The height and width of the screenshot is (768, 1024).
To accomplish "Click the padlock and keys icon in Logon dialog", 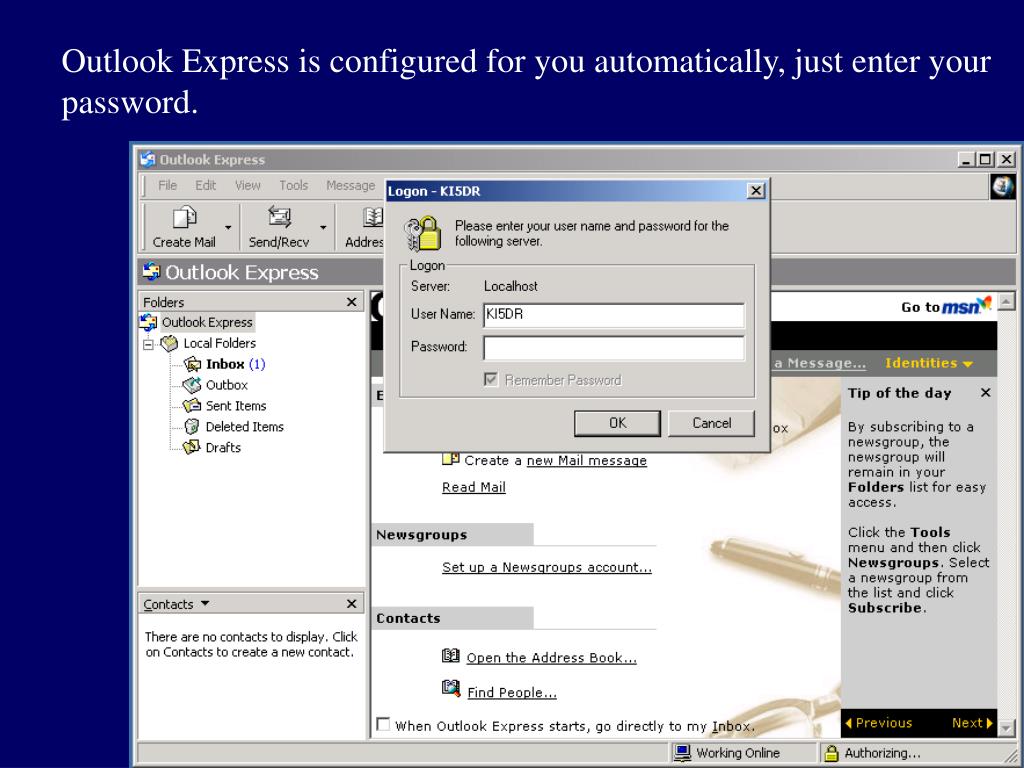I will click(422, 234).
